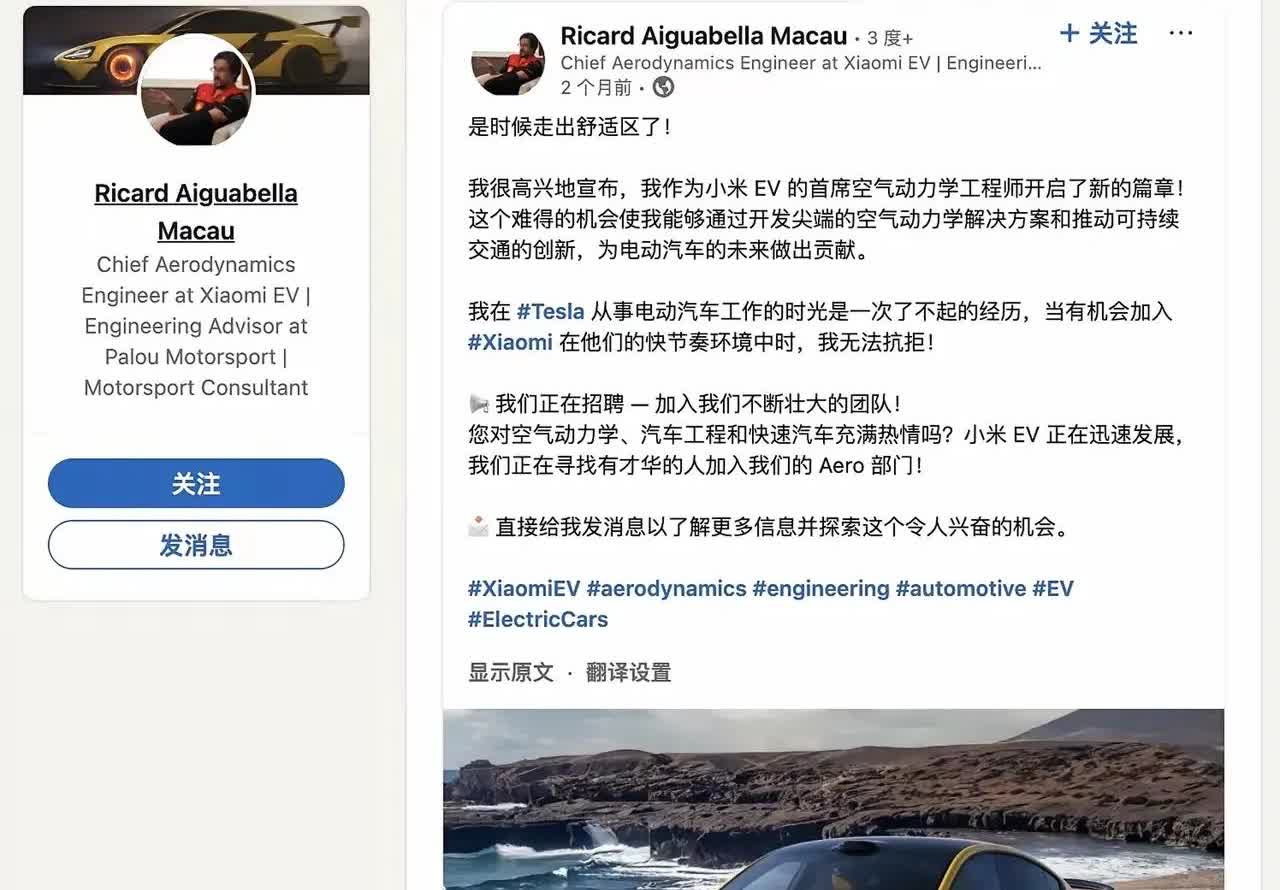Open the three-dot post options menu
This screenshot has height=890, width=1280.
[1181, 34]
